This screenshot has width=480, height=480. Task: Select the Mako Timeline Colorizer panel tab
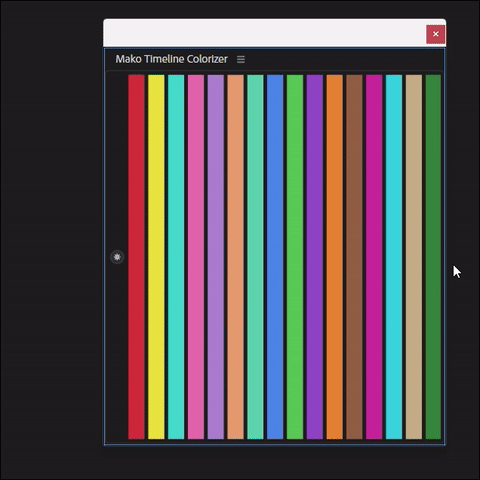pyautogui.click(x=171, y=59)
